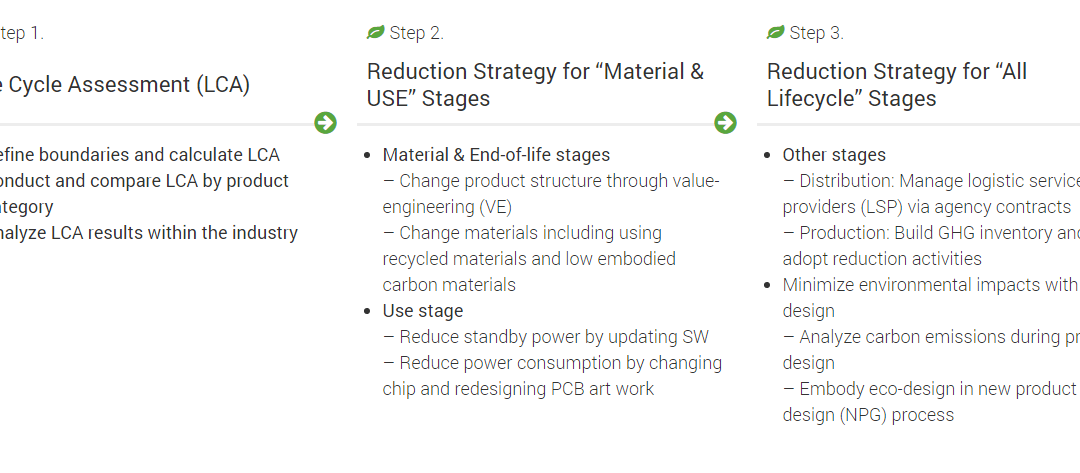Click heading Reduction Strategy for Material & USE Stages

pos(535,85)
